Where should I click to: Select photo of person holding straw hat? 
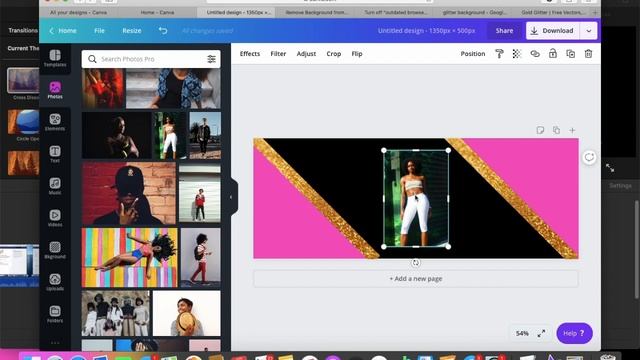pos(187,313)
